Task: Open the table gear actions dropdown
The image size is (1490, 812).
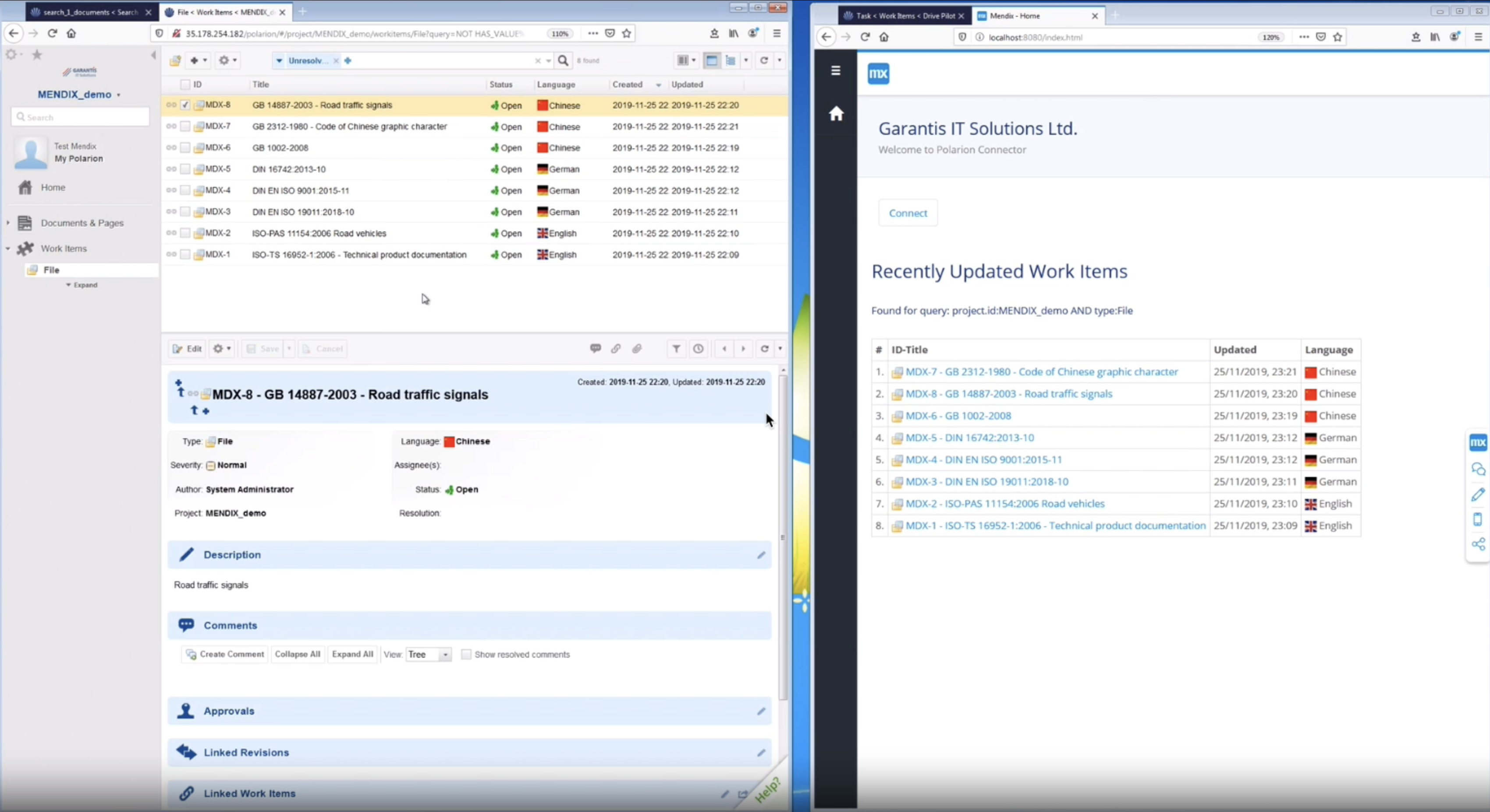Action: pyautogui.click(x=227, y=60)
